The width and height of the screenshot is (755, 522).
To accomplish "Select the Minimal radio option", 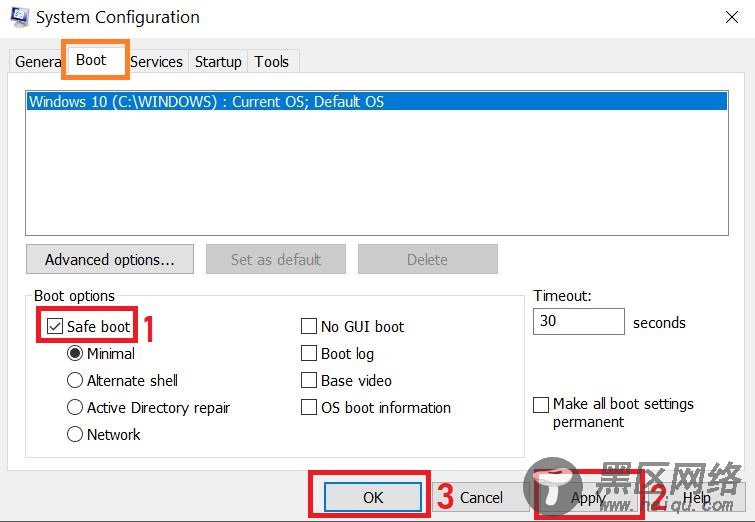I will (75, 353).
